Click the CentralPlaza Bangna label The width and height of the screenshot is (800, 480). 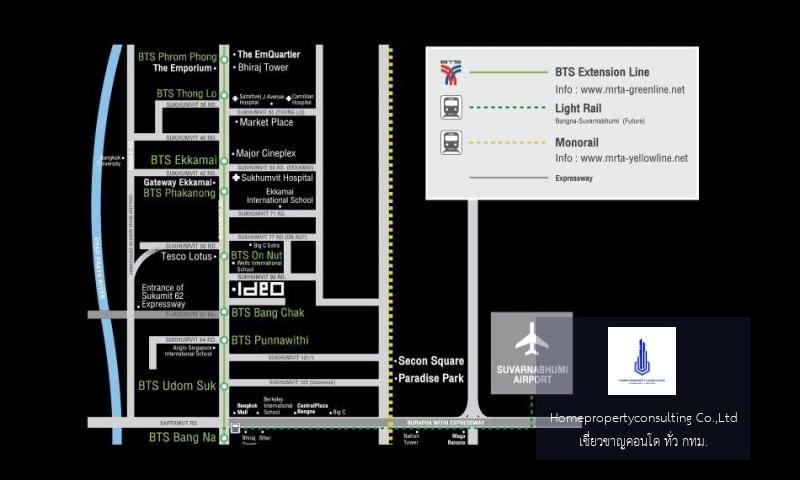pos(312,409)
